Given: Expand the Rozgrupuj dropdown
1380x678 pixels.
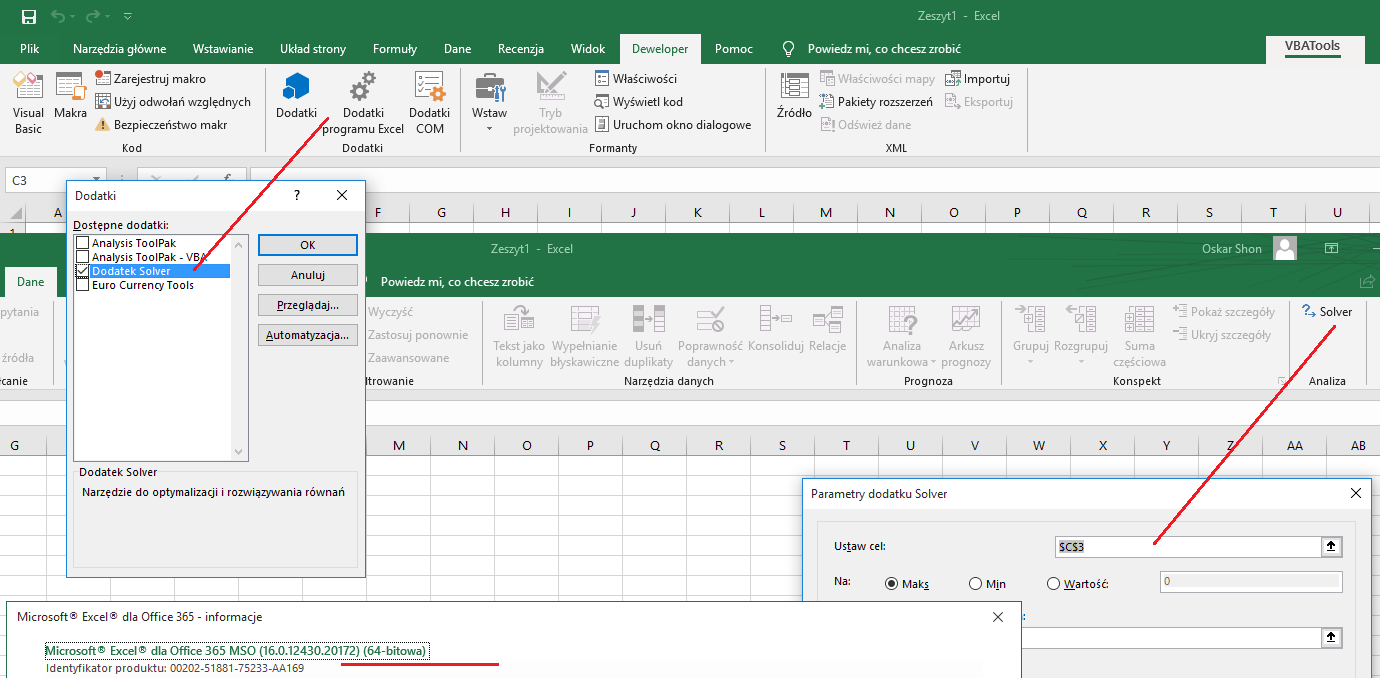Looking at the screenshot, I should [1081, 362].
